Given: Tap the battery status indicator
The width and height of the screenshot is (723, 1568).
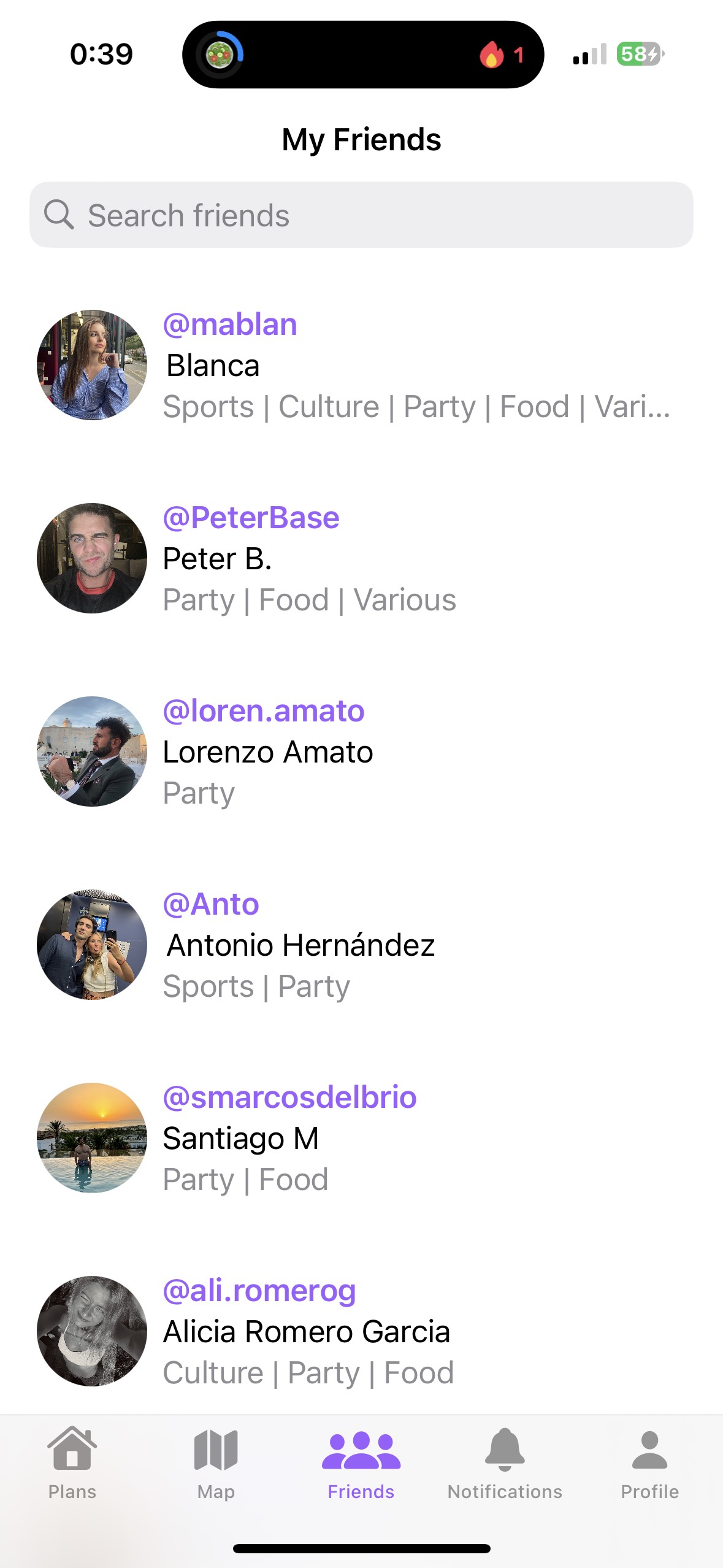Looking at the screenshot, I should point(640,54).
